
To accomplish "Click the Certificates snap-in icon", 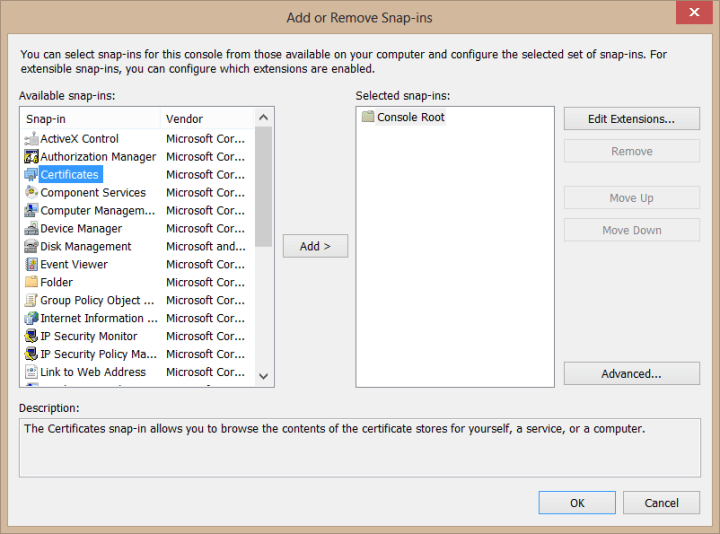I will [31, 175].
